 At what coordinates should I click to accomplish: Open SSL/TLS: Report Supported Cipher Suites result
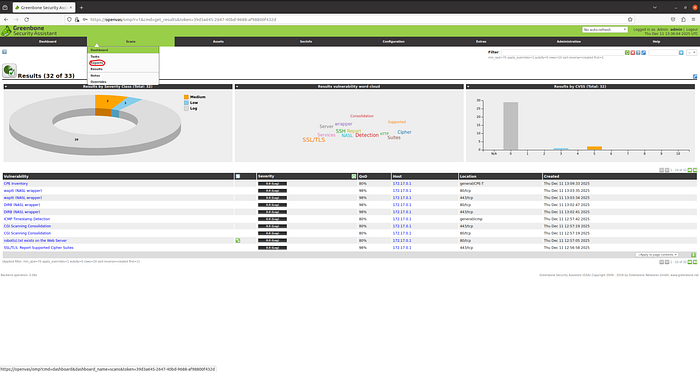click(x=38, y=248)
